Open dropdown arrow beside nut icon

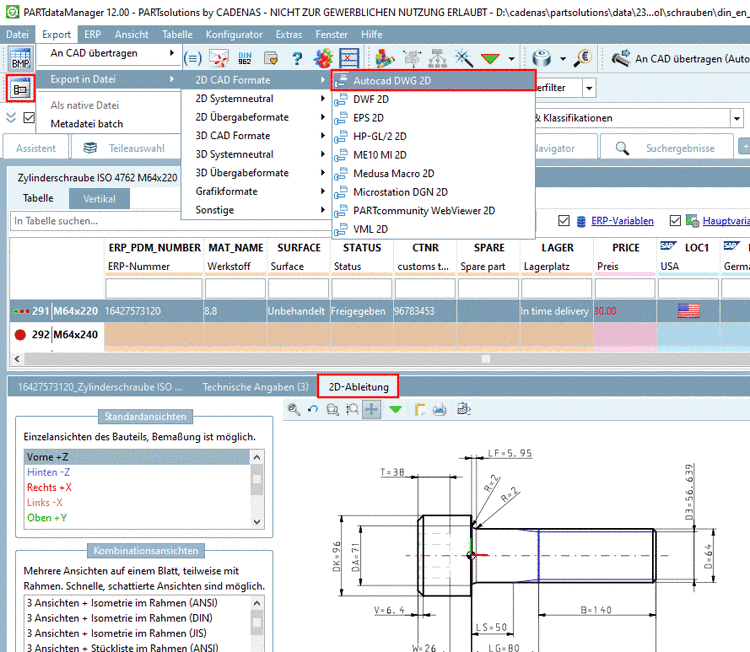[x=563, y=59]
